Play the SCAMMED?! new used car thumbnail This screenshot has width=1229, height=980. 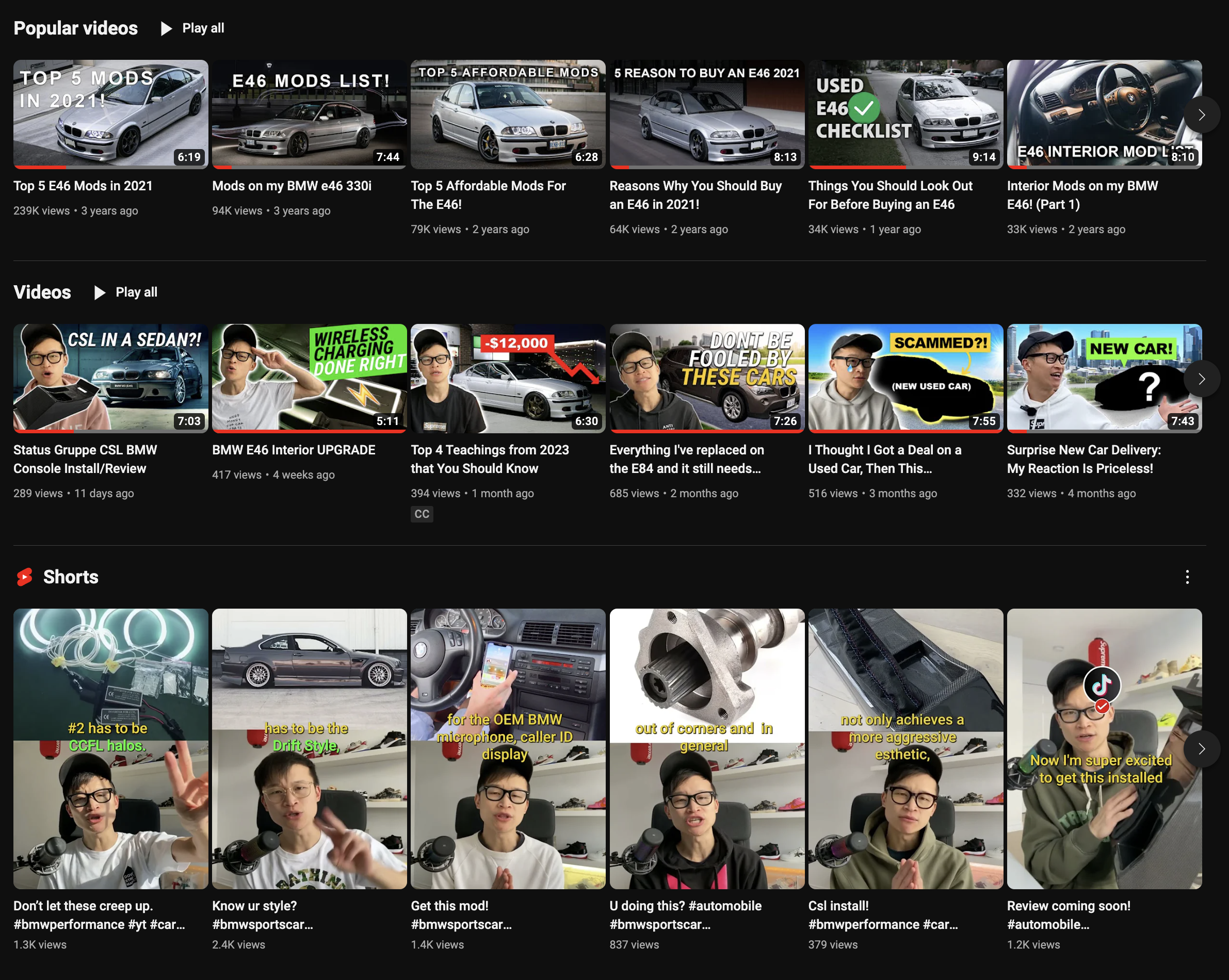click(x=906, y=378)
